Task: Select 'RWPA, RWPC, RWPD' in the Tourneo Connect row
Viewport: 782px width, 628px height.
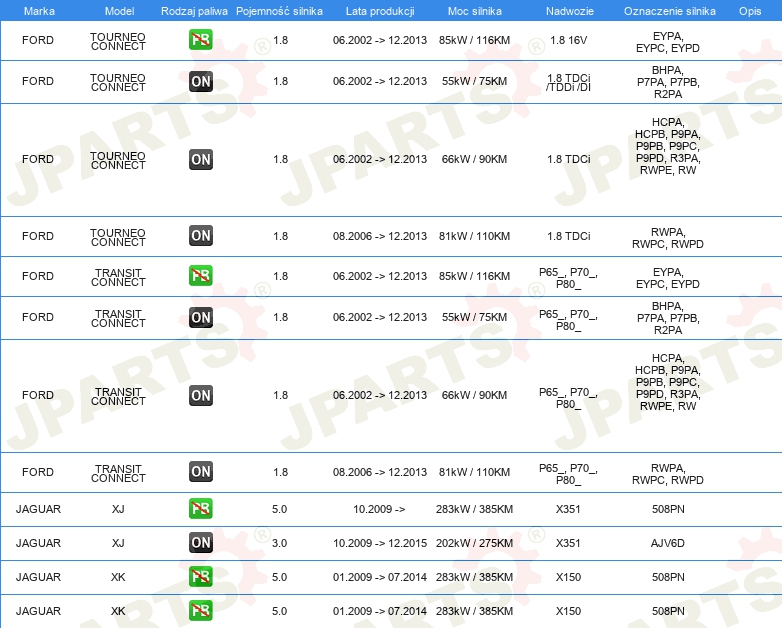Action: pos(668,238)
